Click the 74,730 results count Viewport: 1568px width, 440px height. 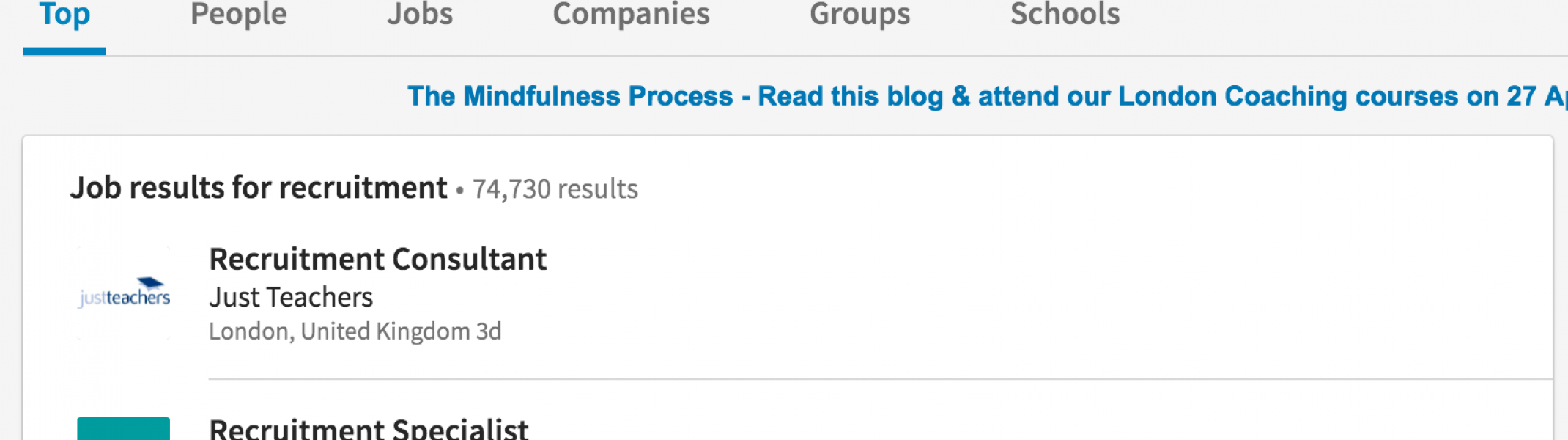pos(555,189)
